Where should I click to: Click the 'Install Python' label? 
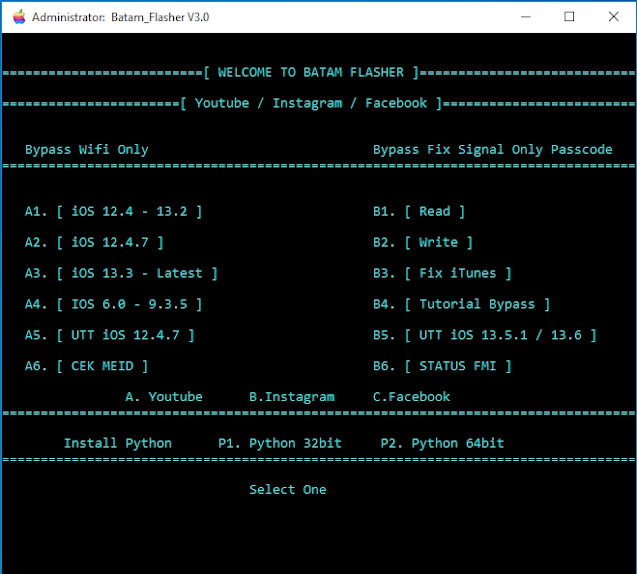click(118, 443)
